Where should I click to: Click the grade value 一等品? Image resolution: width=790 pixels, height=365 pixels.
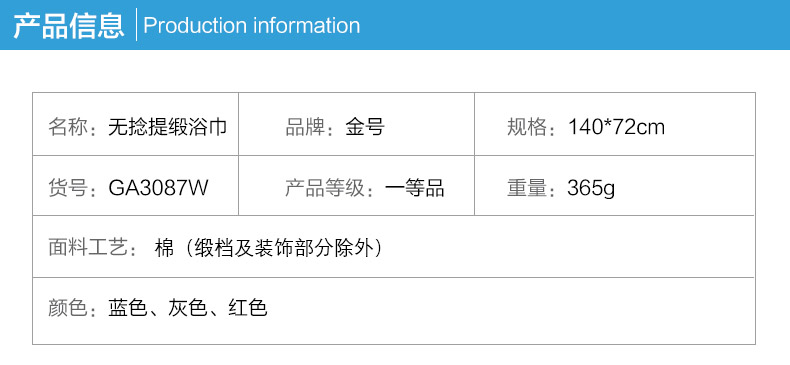coord(415,189)
